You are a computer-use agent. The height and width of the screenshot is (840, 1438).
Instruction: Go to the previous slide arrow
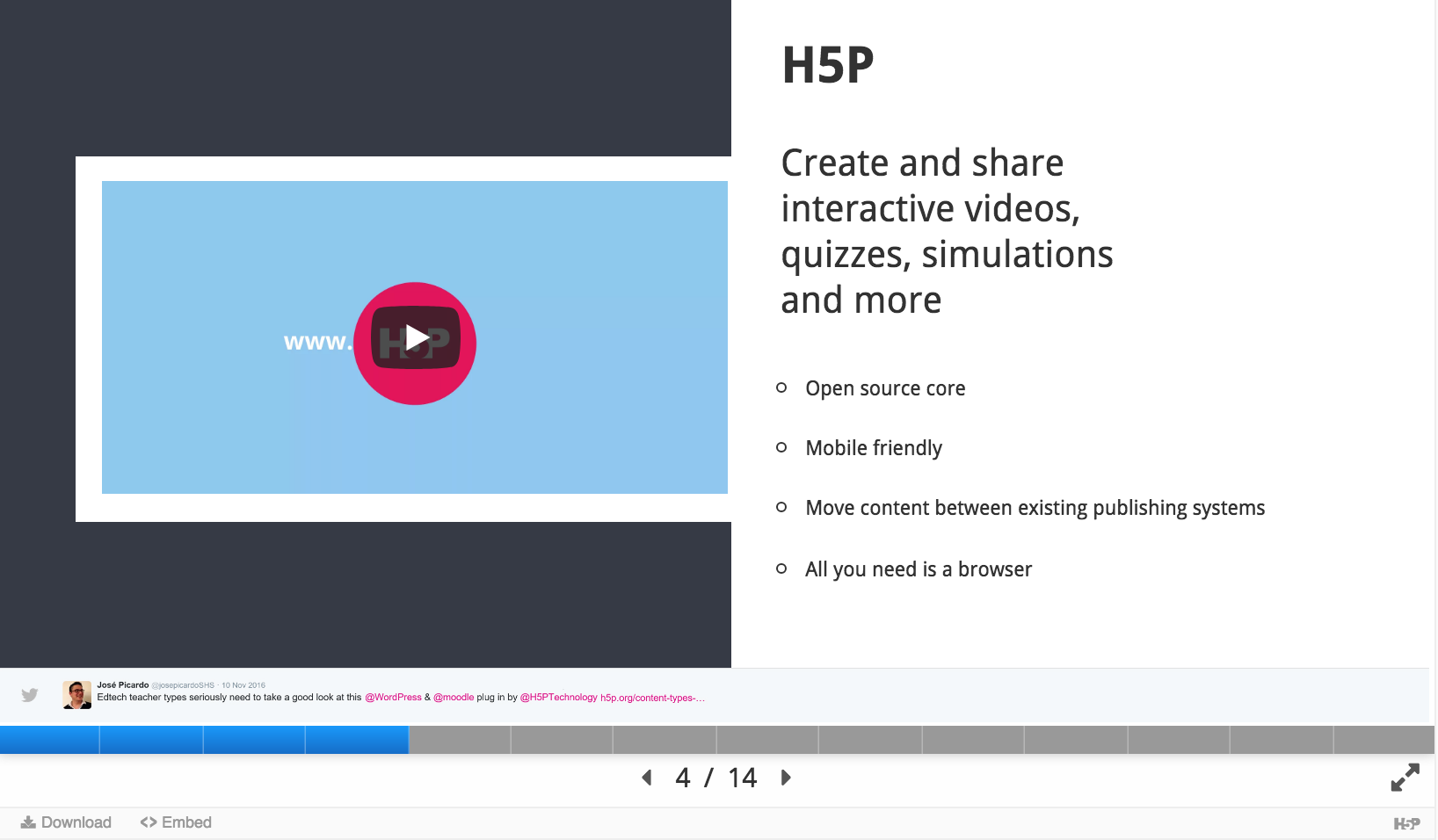[x=647, y=778]
